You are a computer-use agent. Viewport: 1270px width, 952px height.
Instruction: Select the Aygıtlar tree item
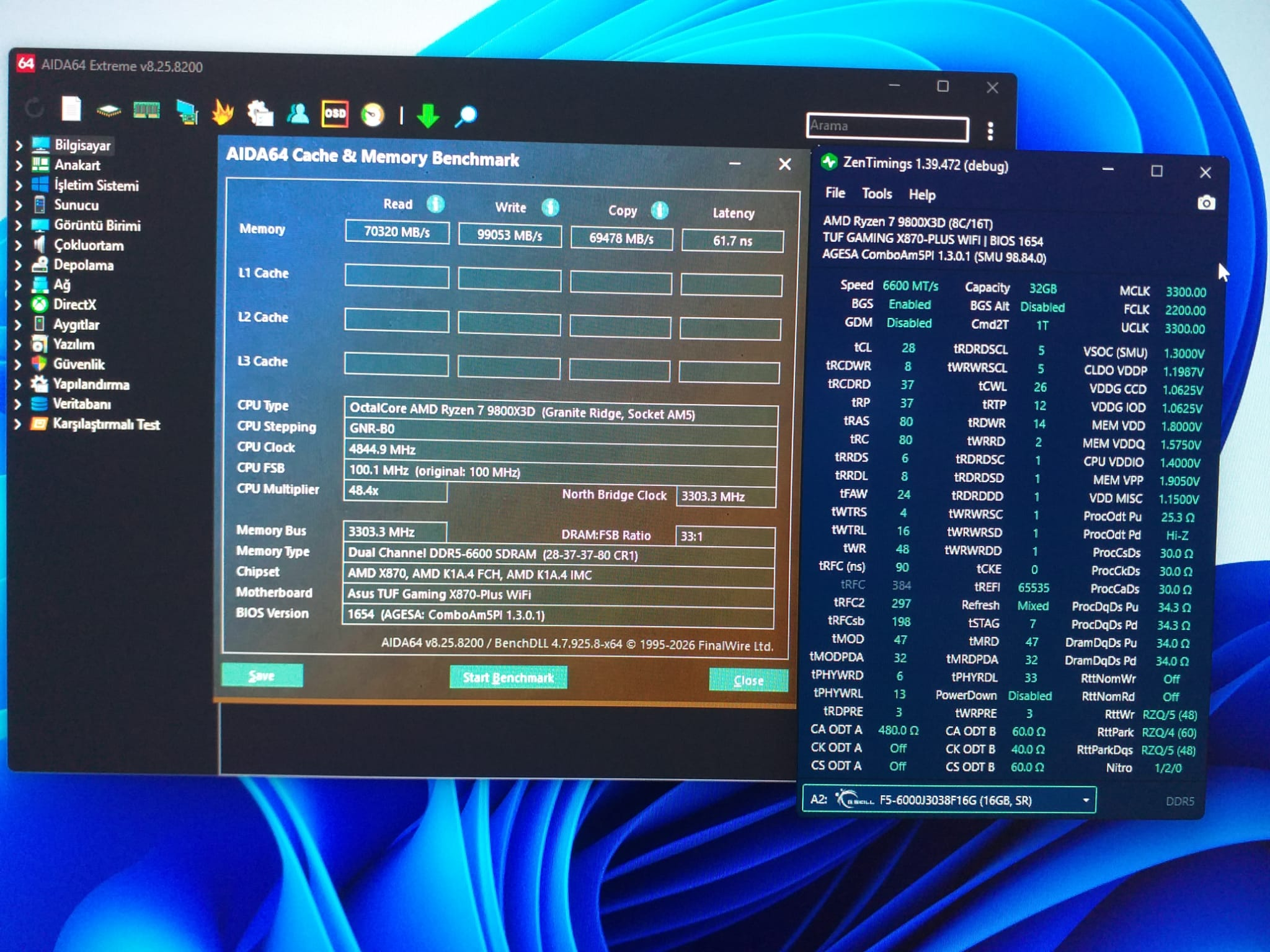(76, 324)
